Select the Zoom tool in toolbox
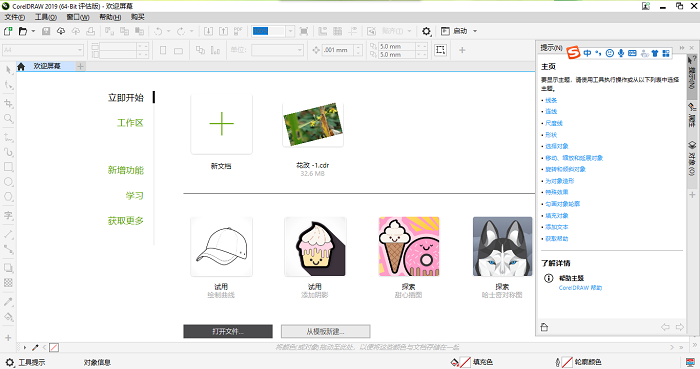The width and height of the screenshot is (700, 369). click(x=8, y=119)
